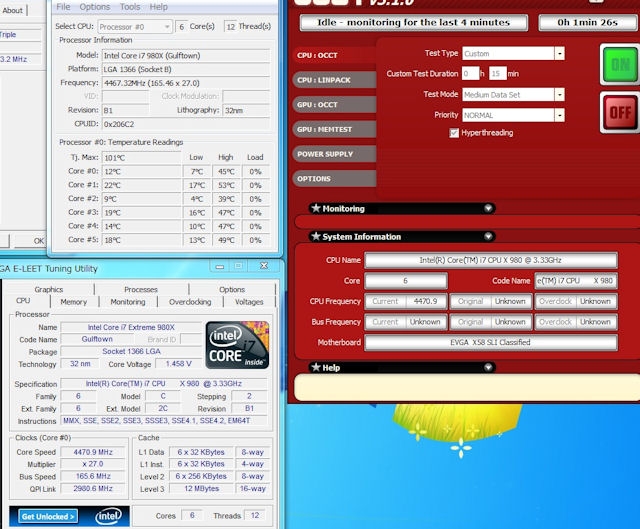Switch to the Graphics tab in E-LEET

[x=49, y=289]
